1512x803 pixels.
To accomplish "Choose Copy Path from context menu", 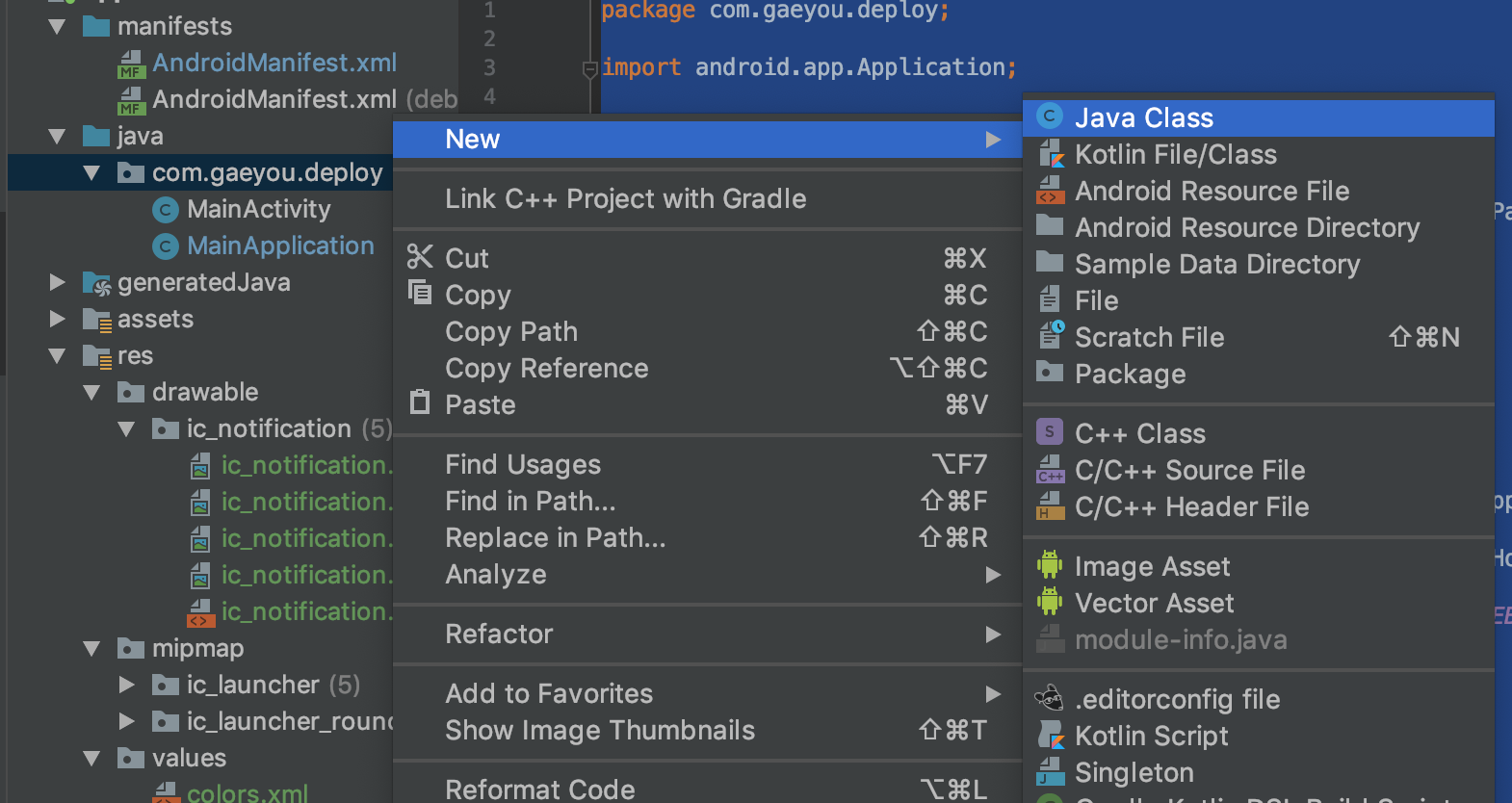I will click(x=511, y=332).
